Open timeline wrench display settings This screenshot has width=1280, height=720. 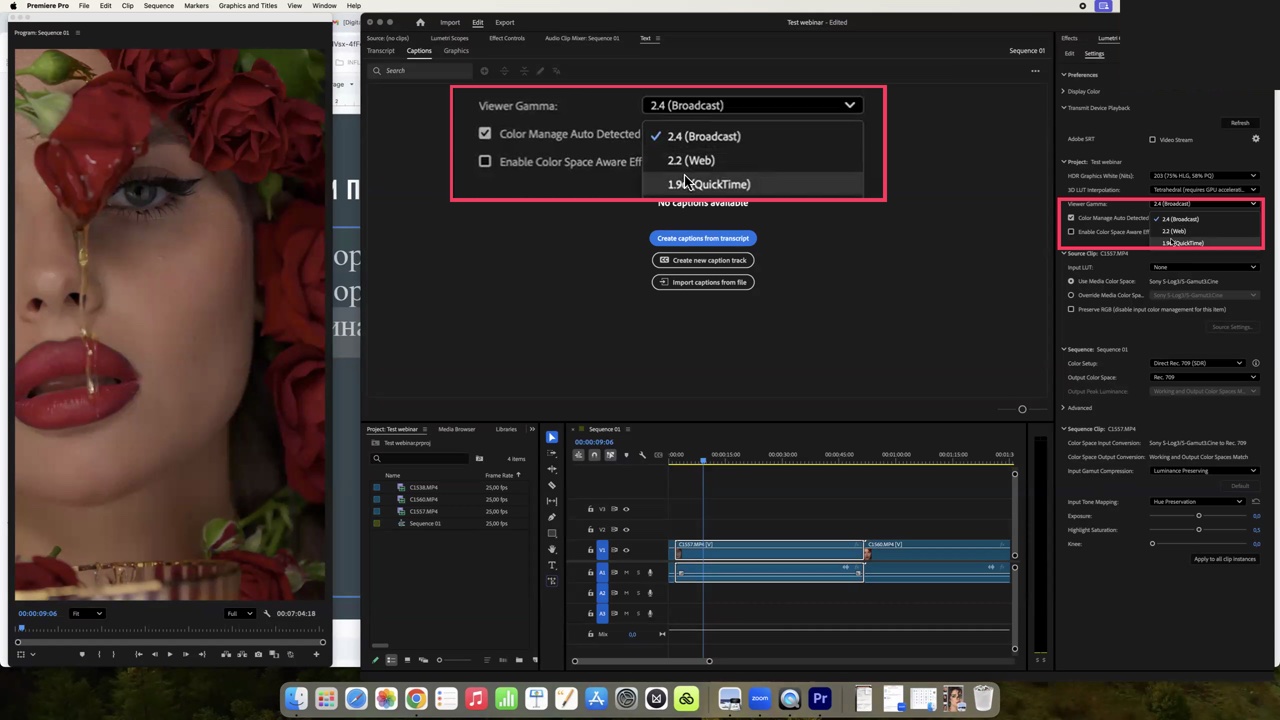coord(642,455)
